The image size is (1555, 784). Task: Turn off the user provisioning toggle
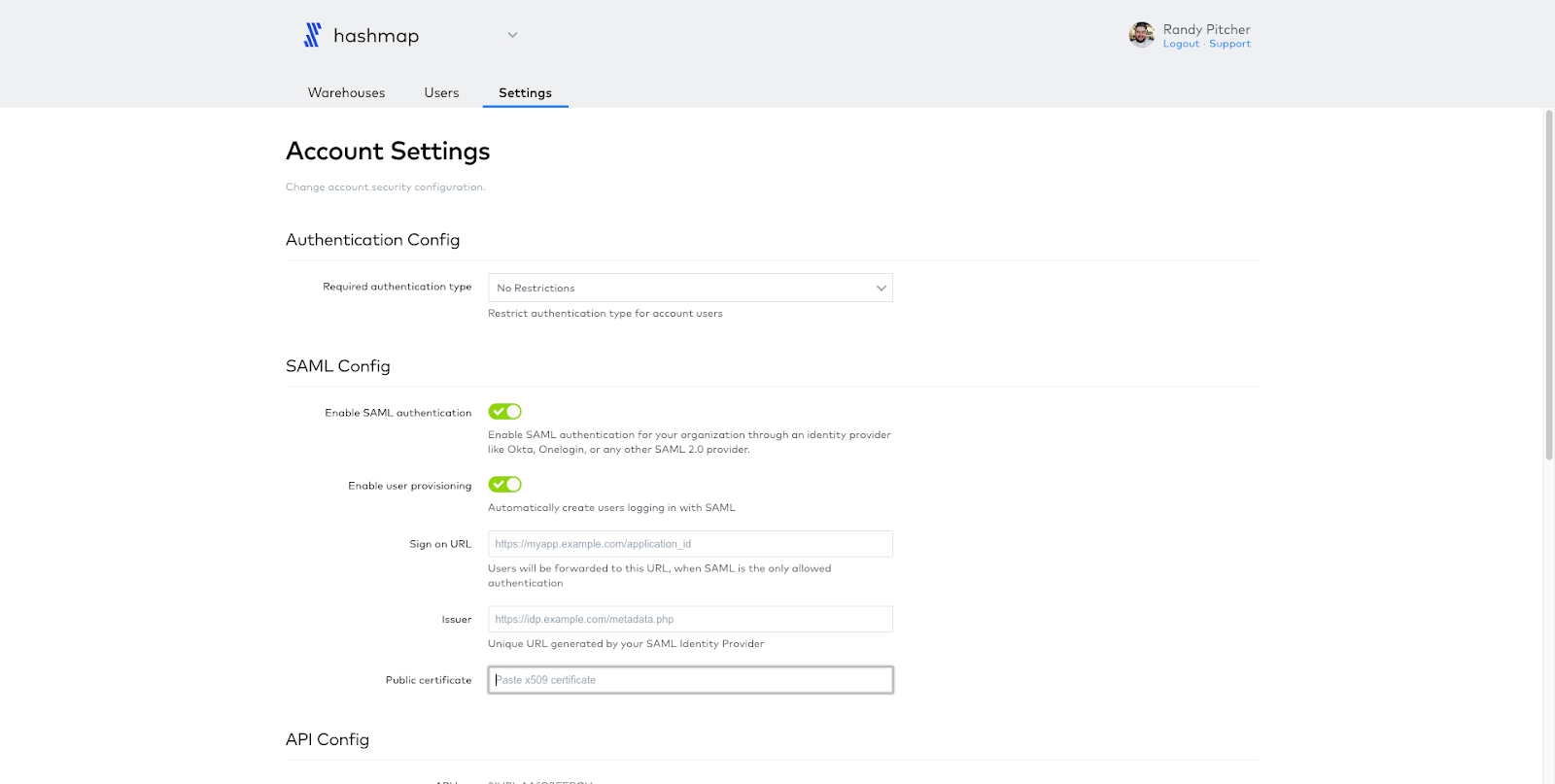504,485
